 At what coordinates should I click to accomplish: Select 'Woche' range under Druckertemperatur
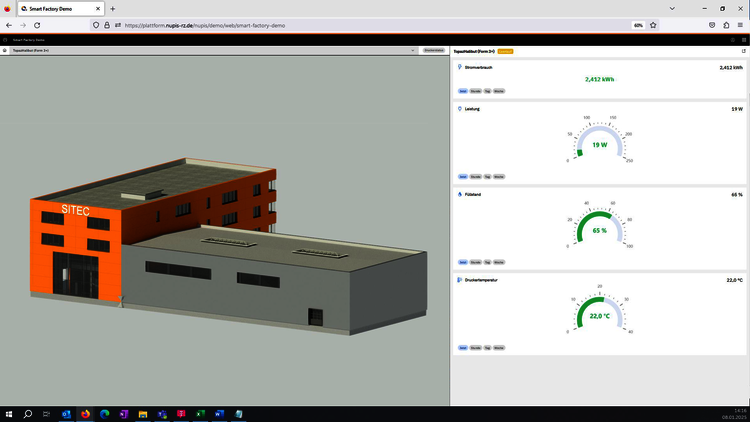pyautogui.click(x=499, y=348)
